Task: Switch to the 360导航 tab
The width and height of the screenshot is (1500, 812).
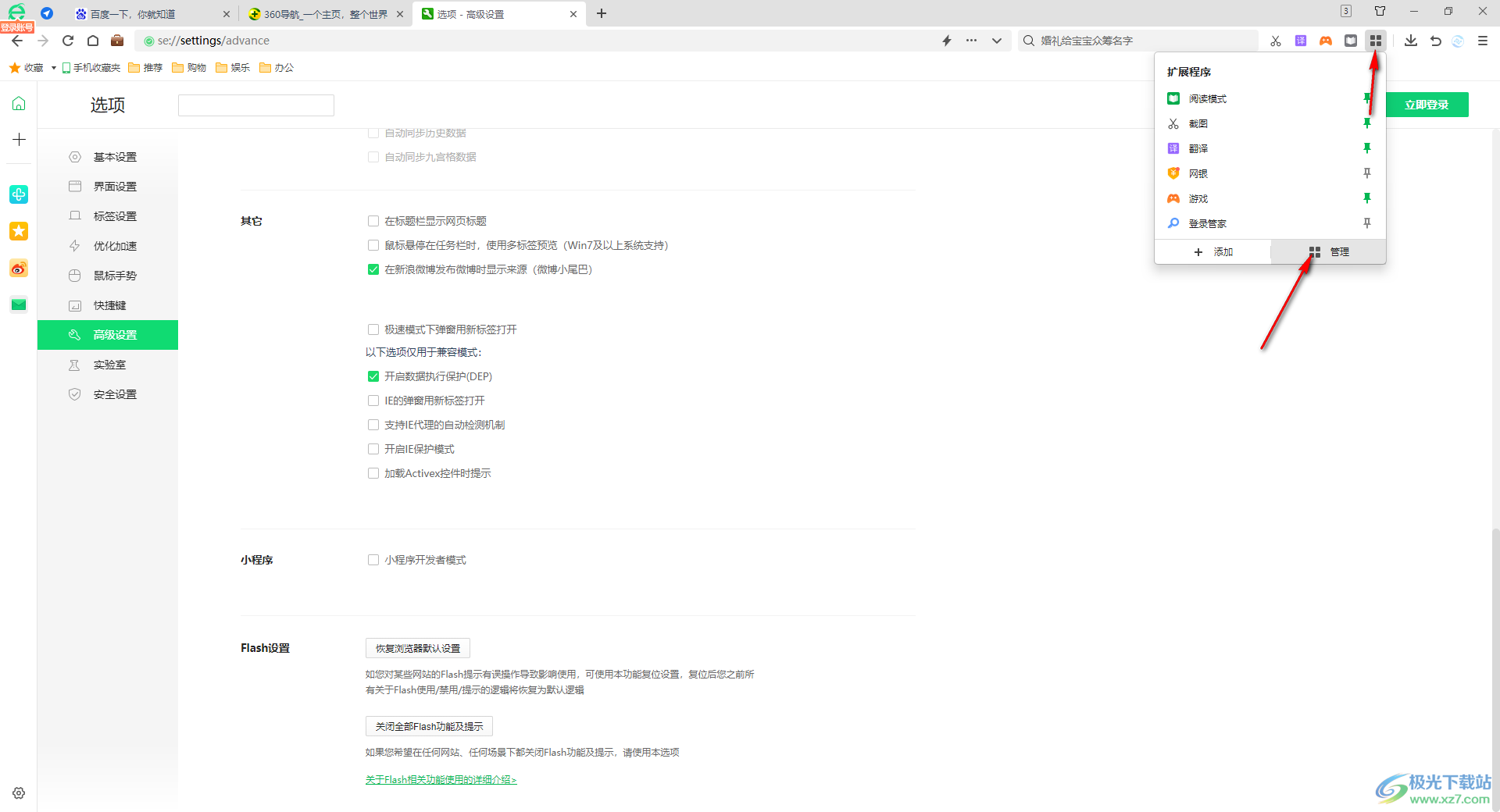Action: (326, 14)
